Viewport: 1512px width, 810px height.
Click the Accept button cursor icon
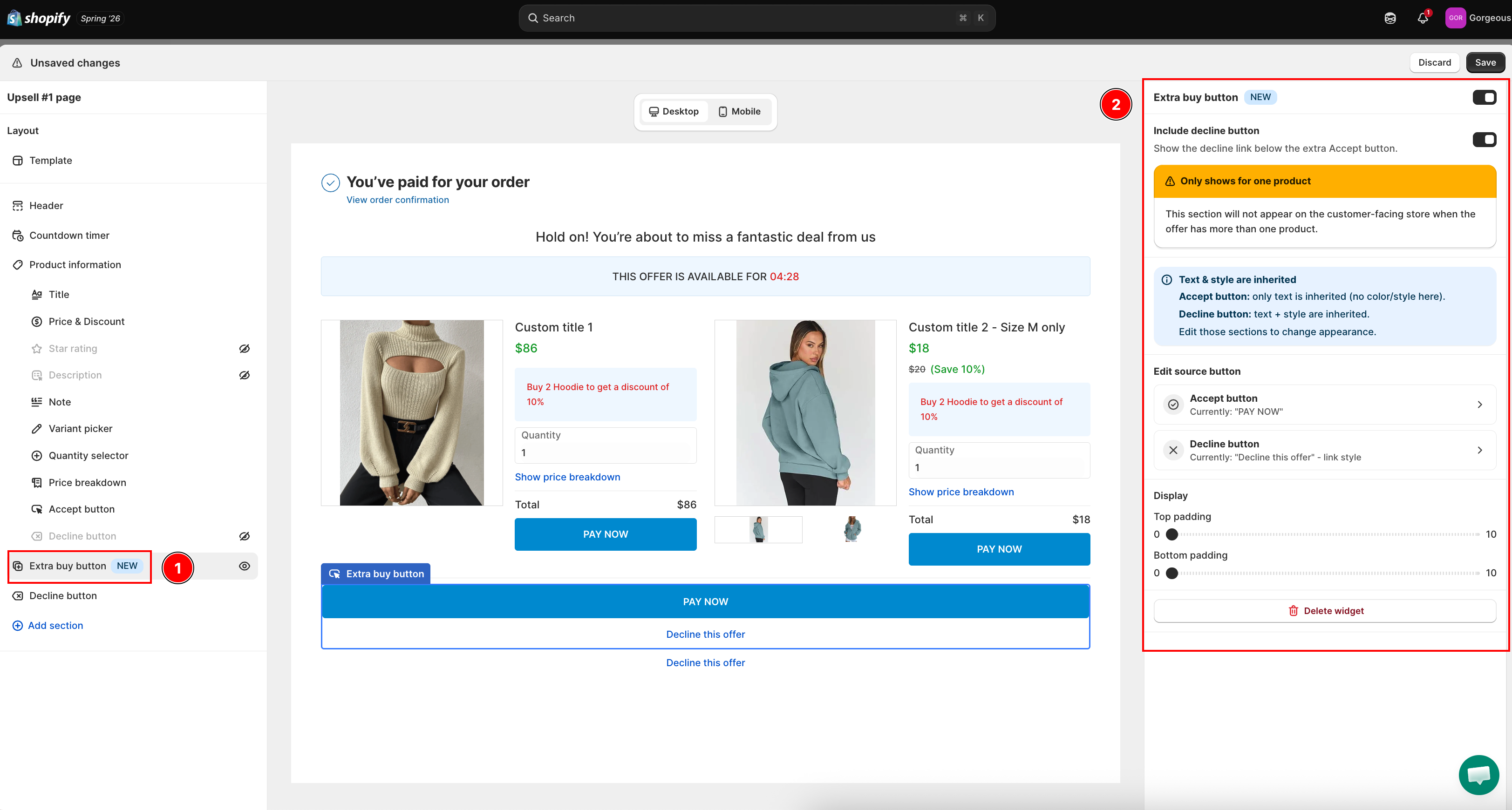pyautogui.click(x=36, y=509)
